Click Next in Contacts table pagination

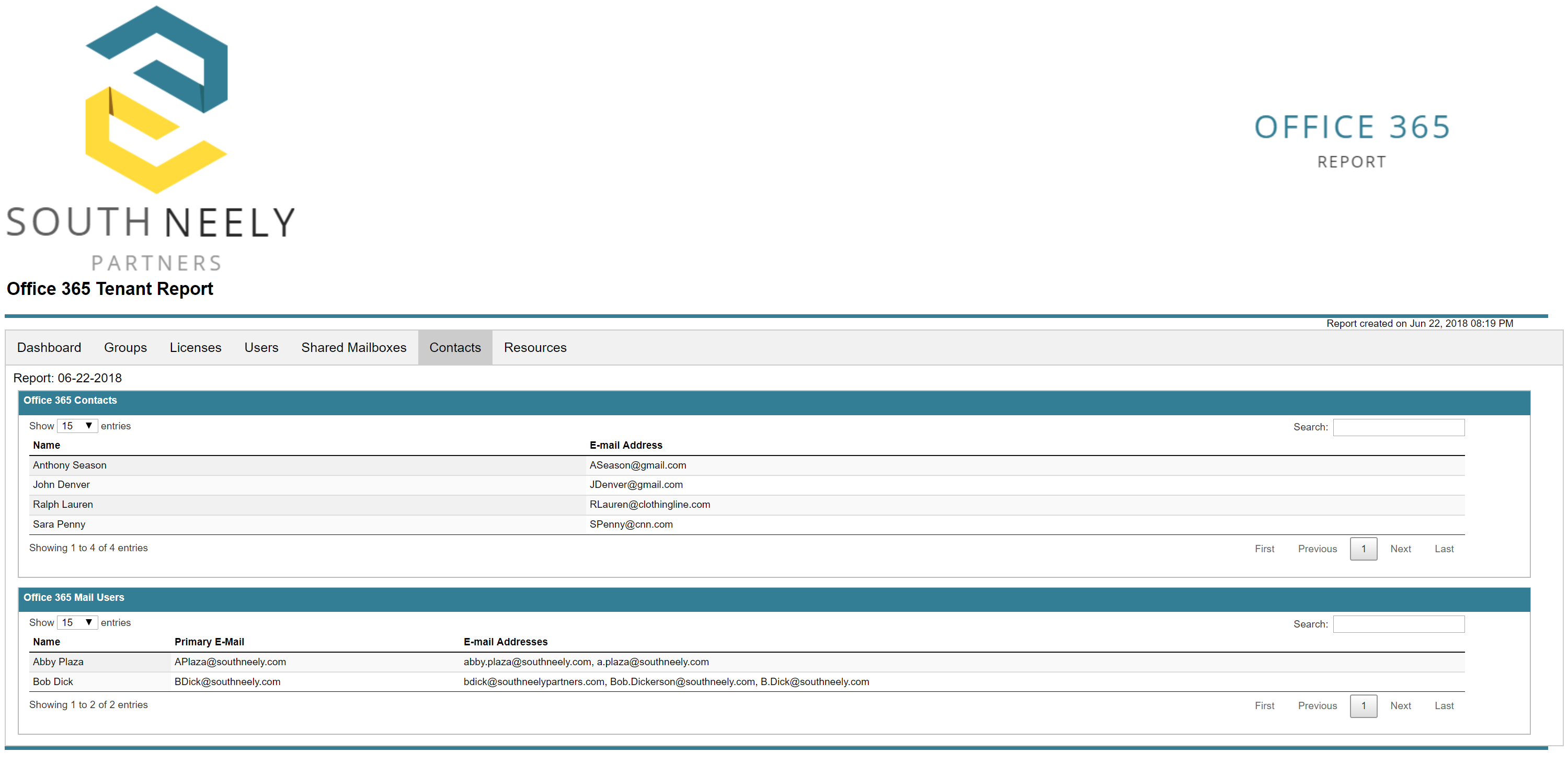point(1400,549)
